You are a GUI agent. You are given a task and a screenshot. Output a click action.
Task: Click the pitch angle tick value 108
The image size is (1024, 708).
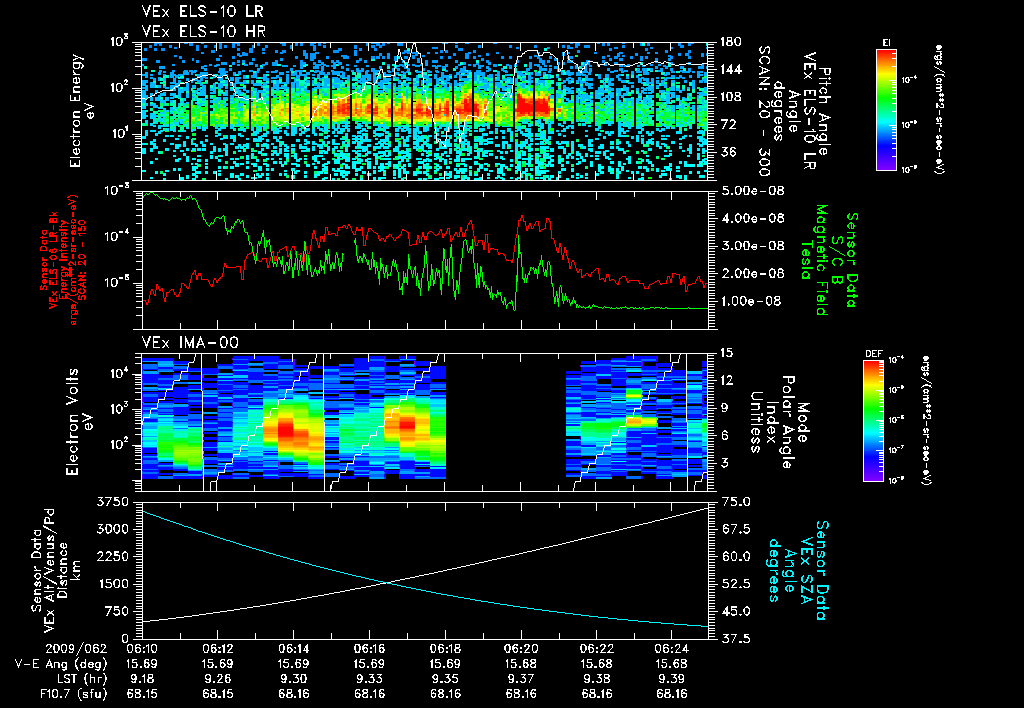pyautogui.click(x=731, y=97)
